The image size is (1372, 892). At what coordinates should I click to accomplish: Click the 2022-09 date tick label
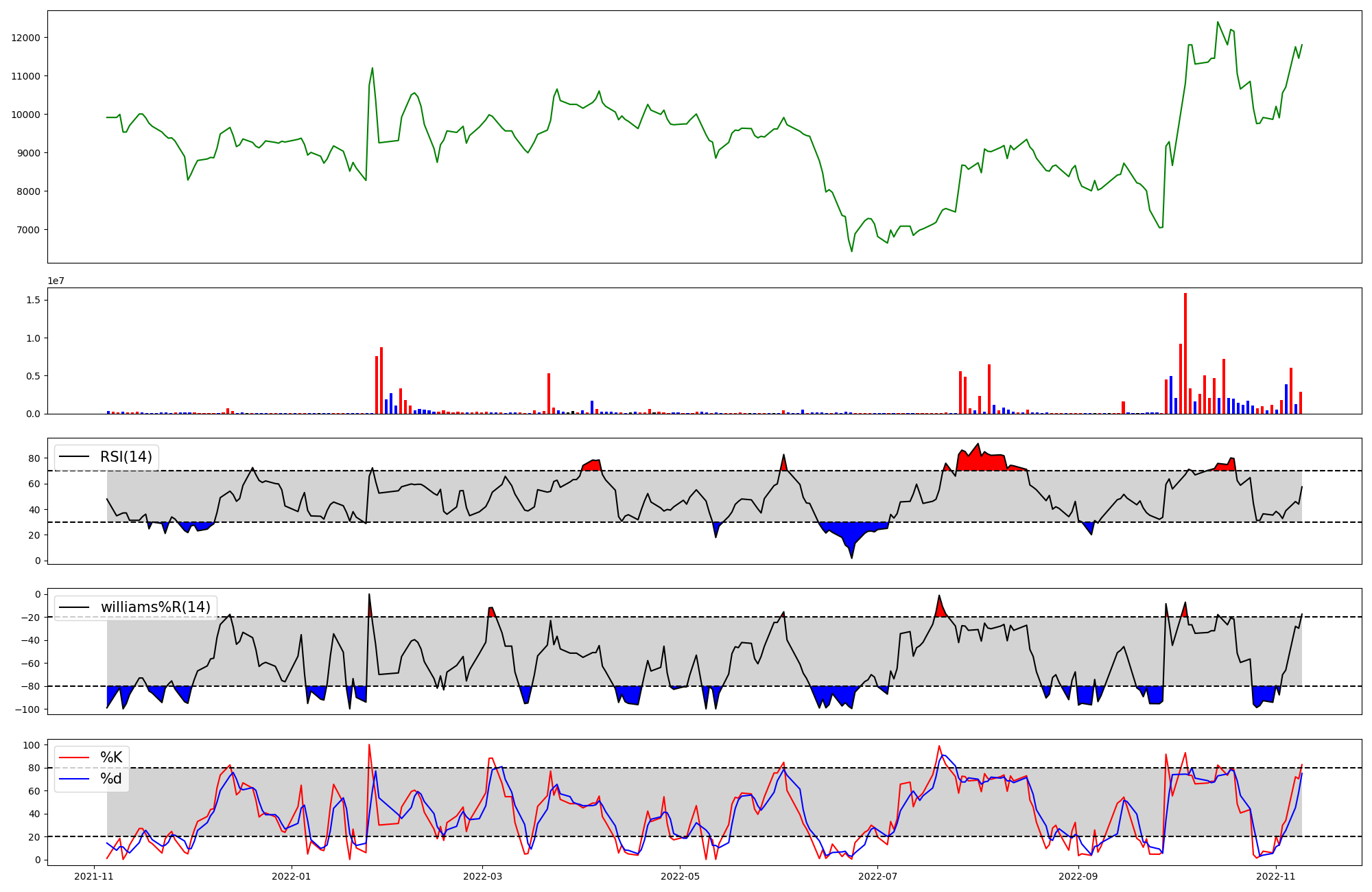click(1078, 876)
